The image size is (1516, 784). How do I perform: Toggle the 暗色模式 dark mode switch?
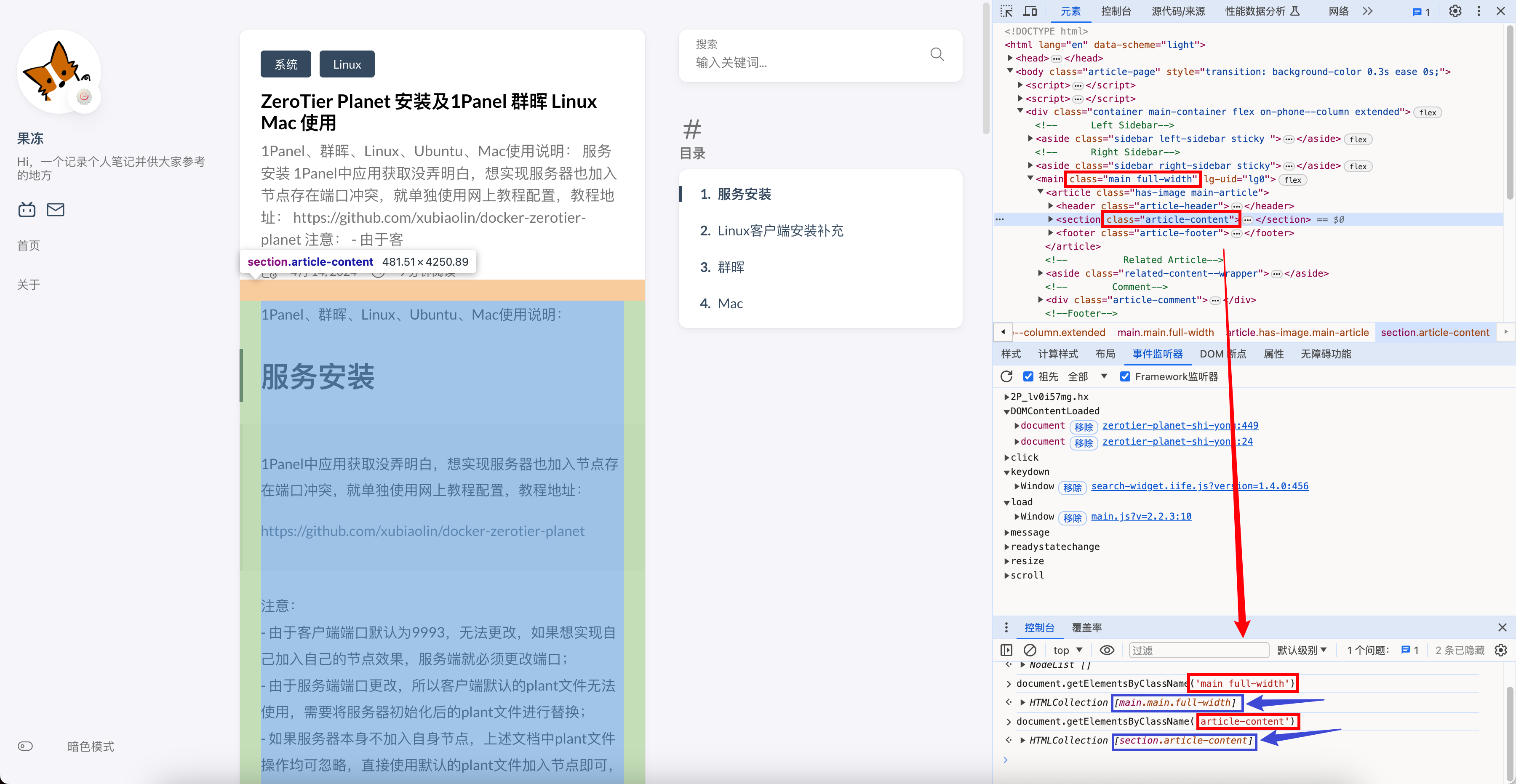tap(25, 746)
